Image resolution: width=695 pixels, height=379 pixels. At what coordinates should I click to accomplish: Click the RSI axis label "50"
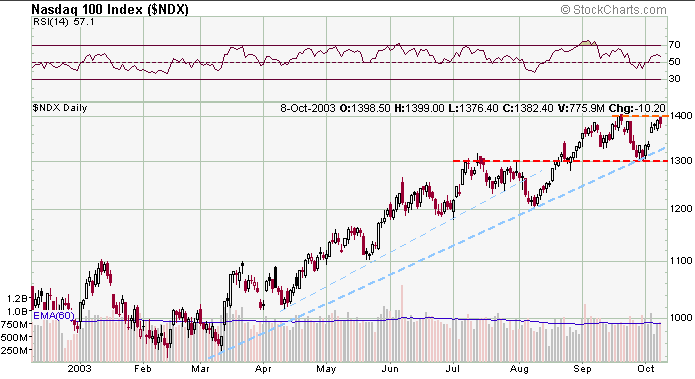(x=675, y=62)
